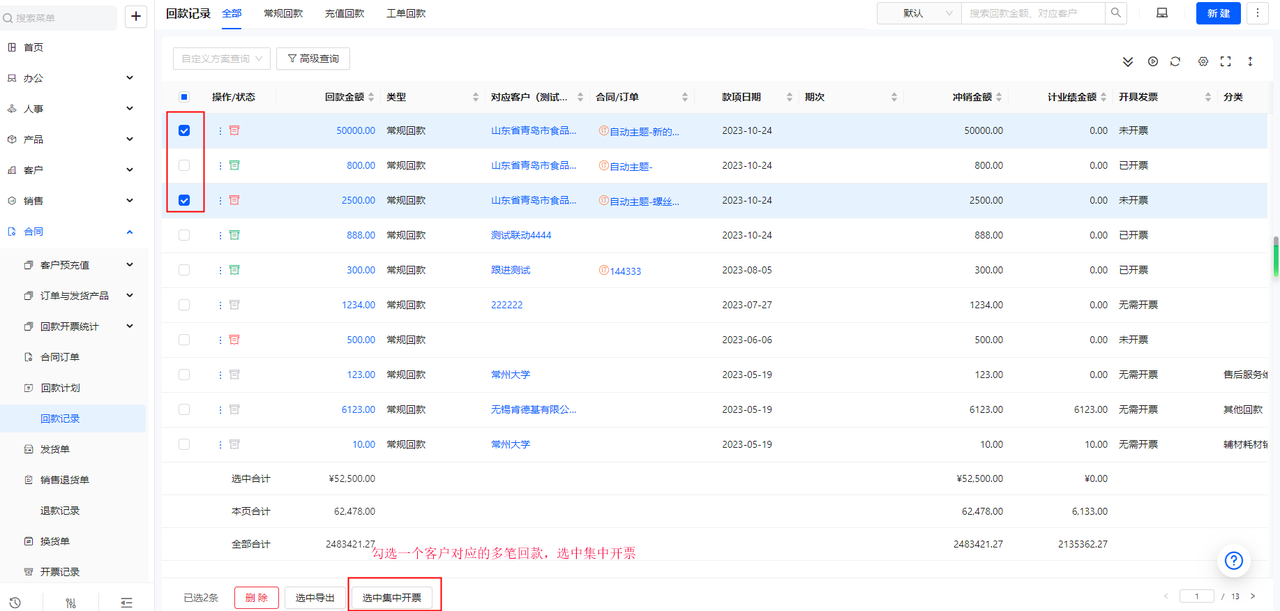The image size is (1280, 611).
Task: Uncheck the 2500.00 row checkbox
Action: click(x=184, y=200)
